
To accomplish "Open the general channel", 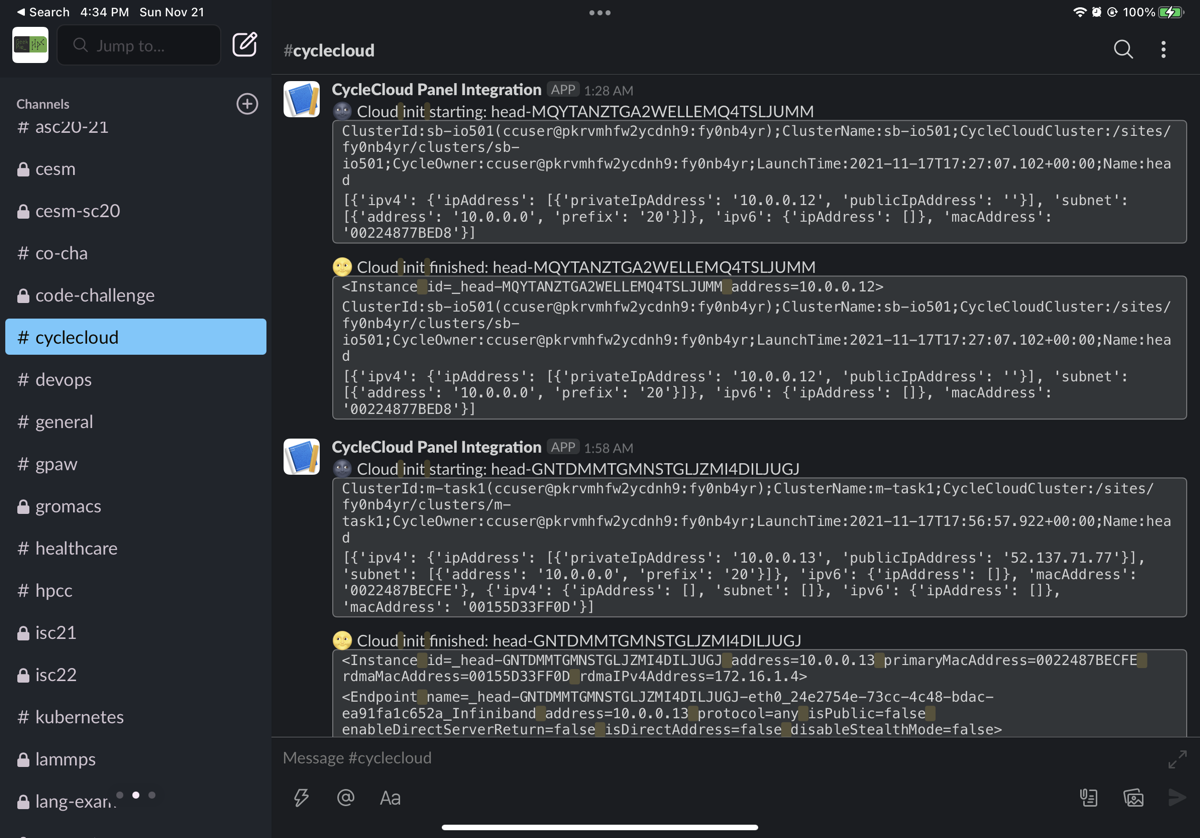I will (136, 422).
